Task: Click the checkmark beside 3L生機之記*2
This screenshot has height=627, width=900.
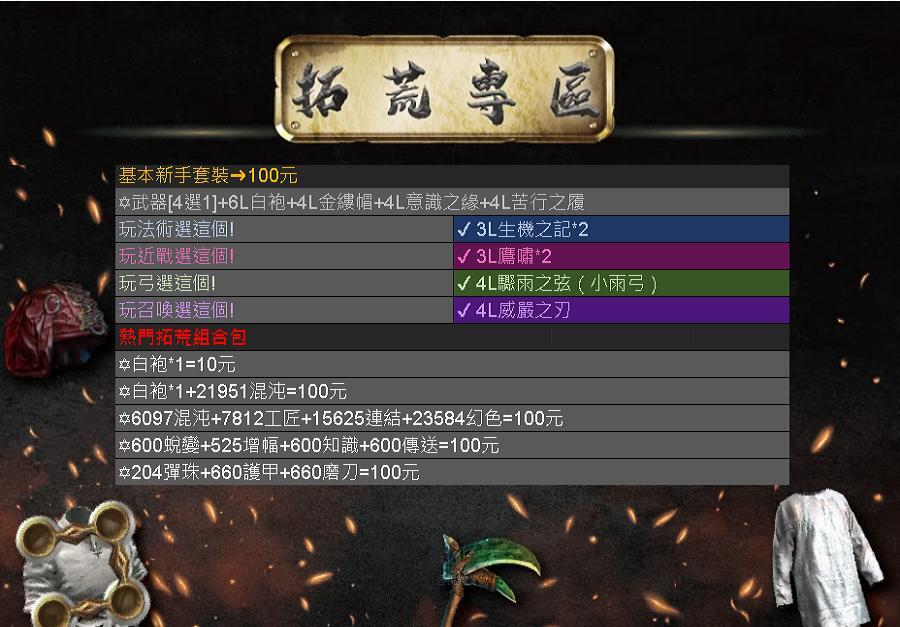Action: coord(464,230)
